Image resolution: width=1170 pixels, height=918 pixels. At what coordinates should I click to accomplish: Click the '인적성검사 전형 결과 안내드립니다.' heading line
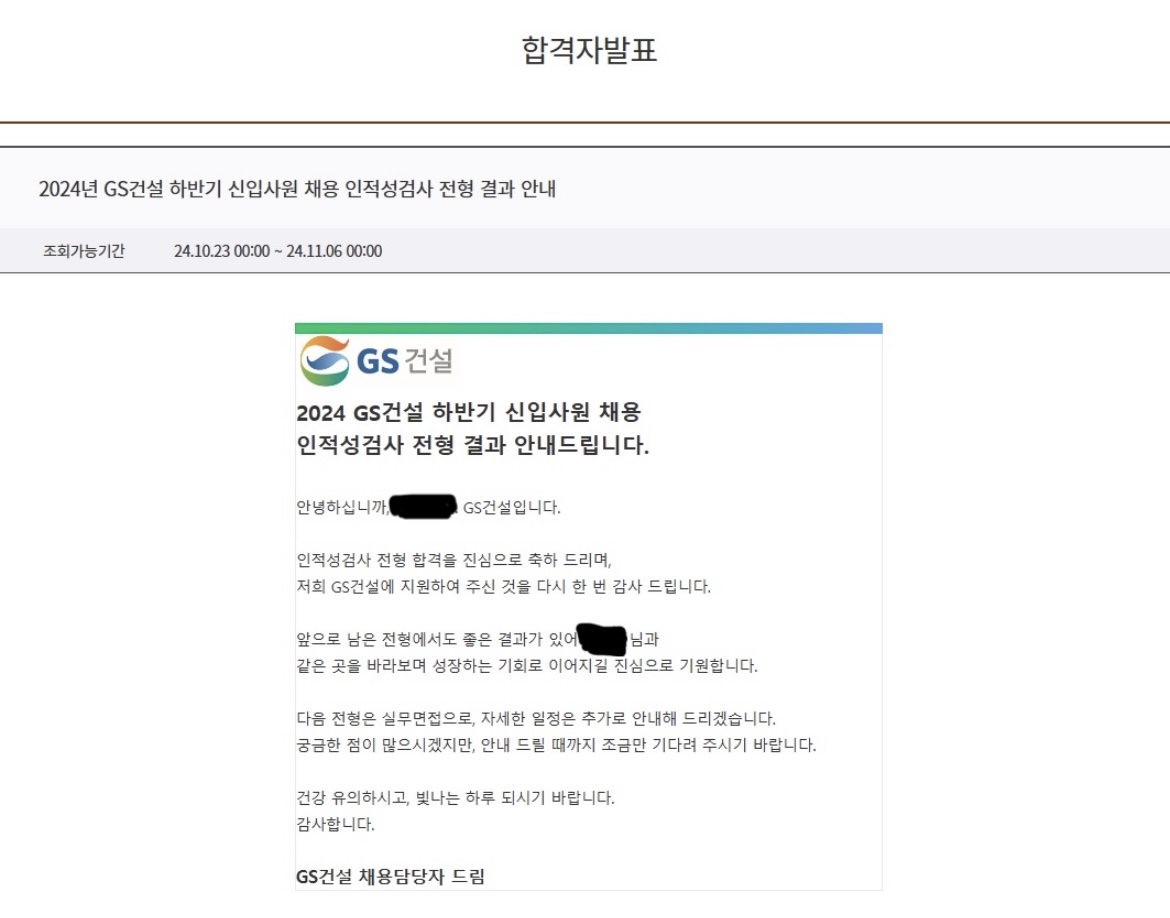(x=473, y=446)
